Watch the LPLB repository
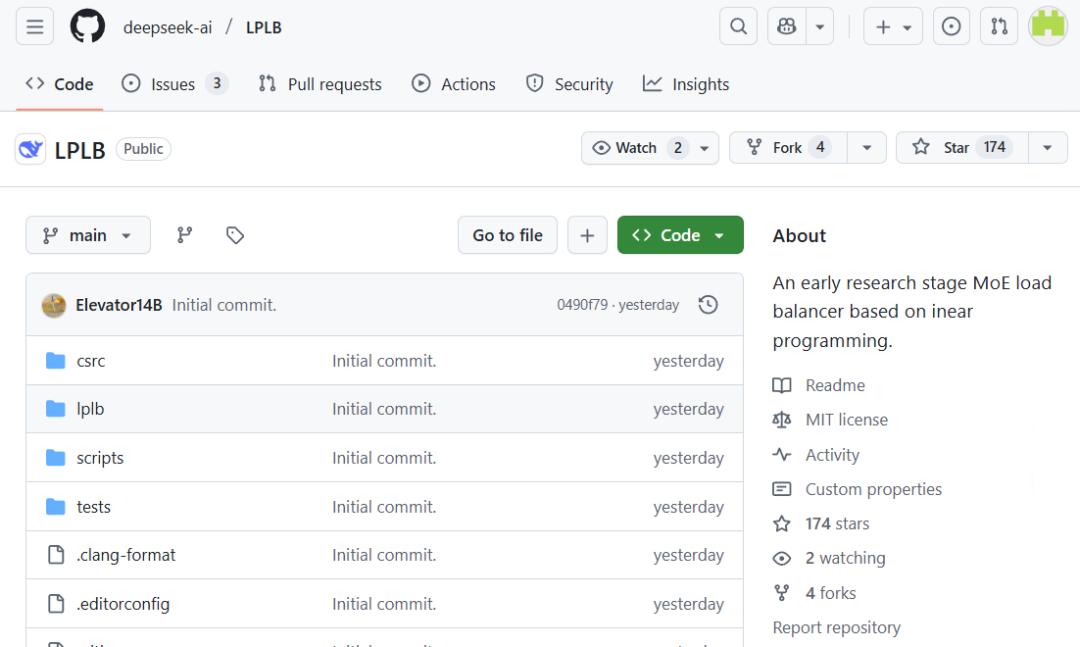1080x647 pixels. coord(638,148)
